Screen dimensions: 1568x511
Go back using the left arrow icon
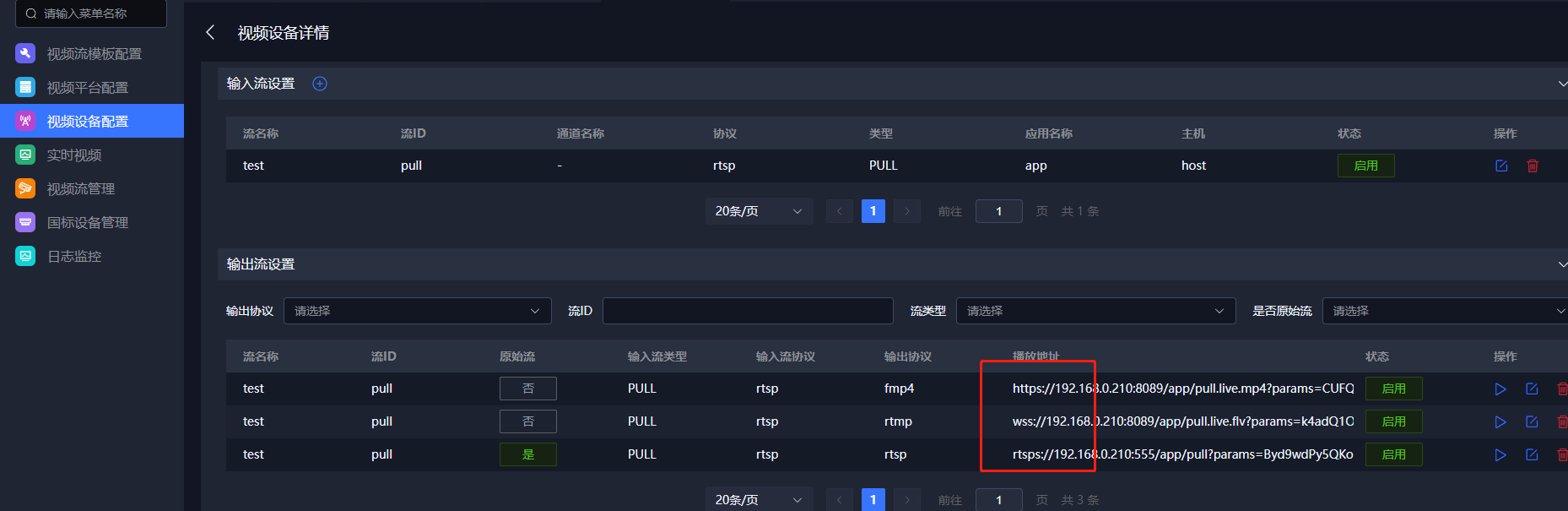210,32
